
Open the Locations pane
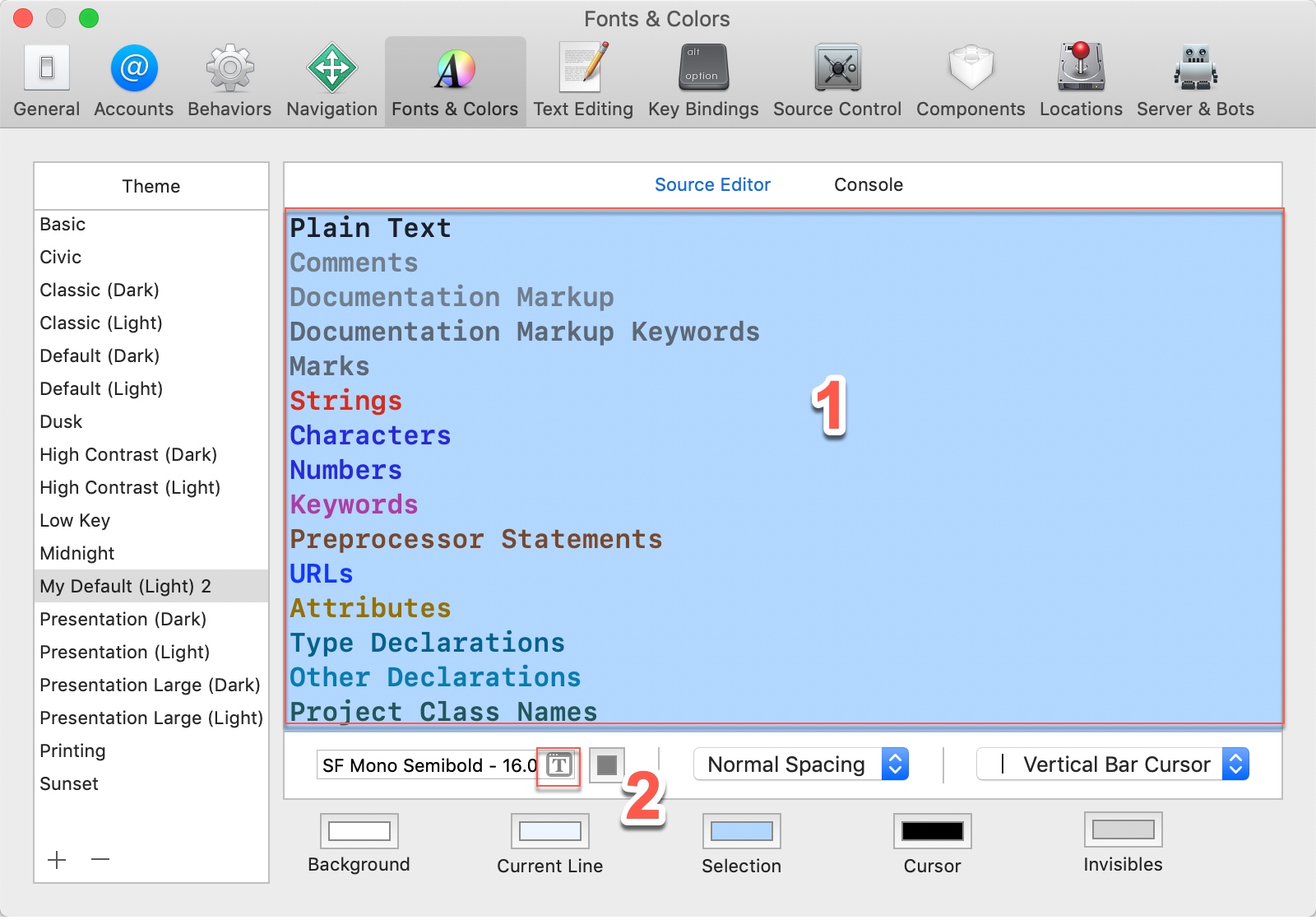point(1081,81)
